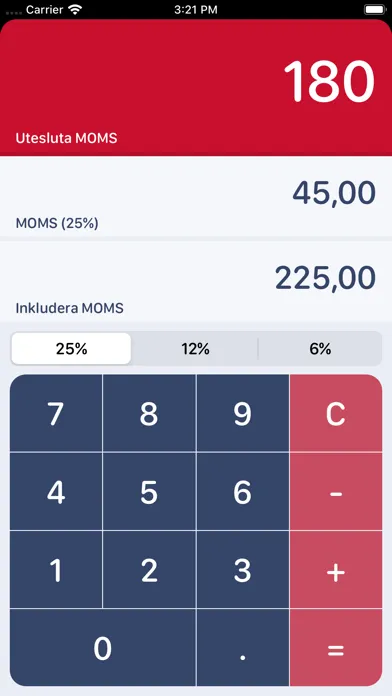The image size is (392, 696).
Task: Tap the number 3 key
Action: (242, 570)
